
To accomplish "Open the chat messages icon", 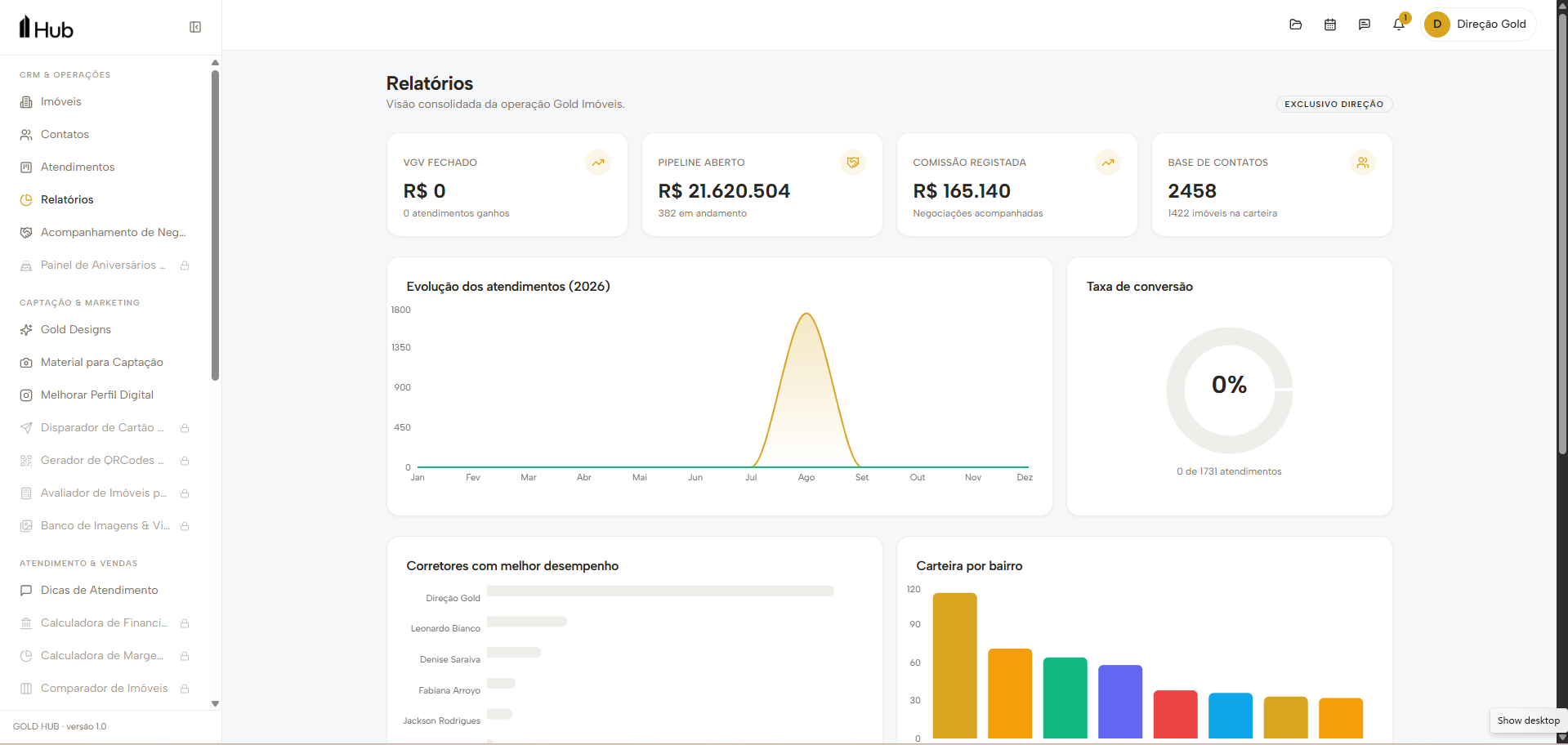I will (1365, 25).
